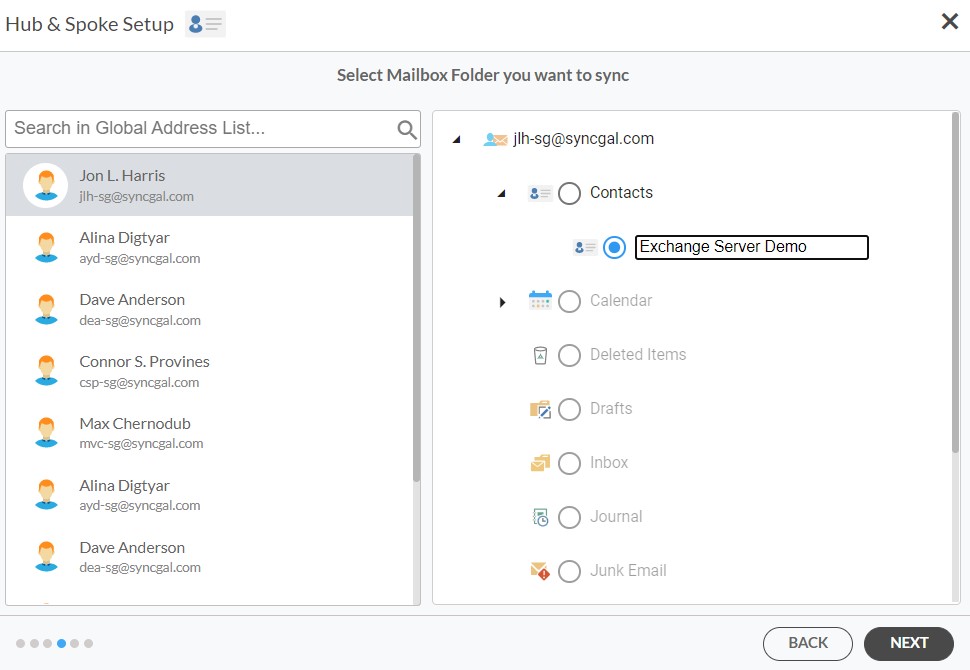Viewport: 970px width, 670px height.
Task: Select the Exchange Server Demo radio button
Action: click(614, 247)
